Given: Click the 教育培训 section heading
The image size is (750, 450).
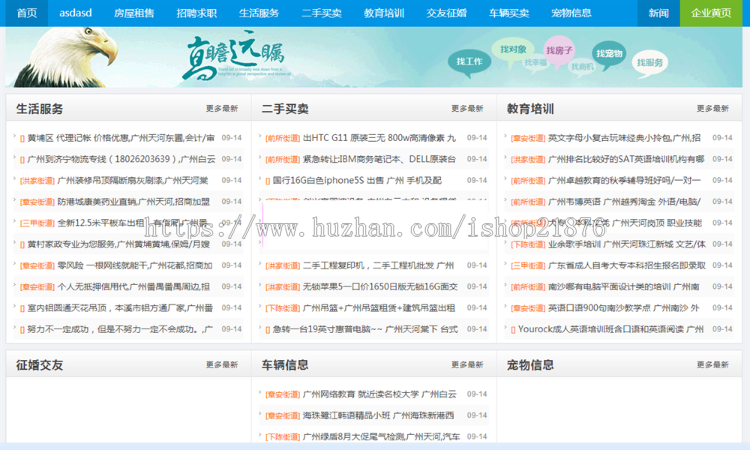Looking at the screenshot, I should (x=530, y=109).
